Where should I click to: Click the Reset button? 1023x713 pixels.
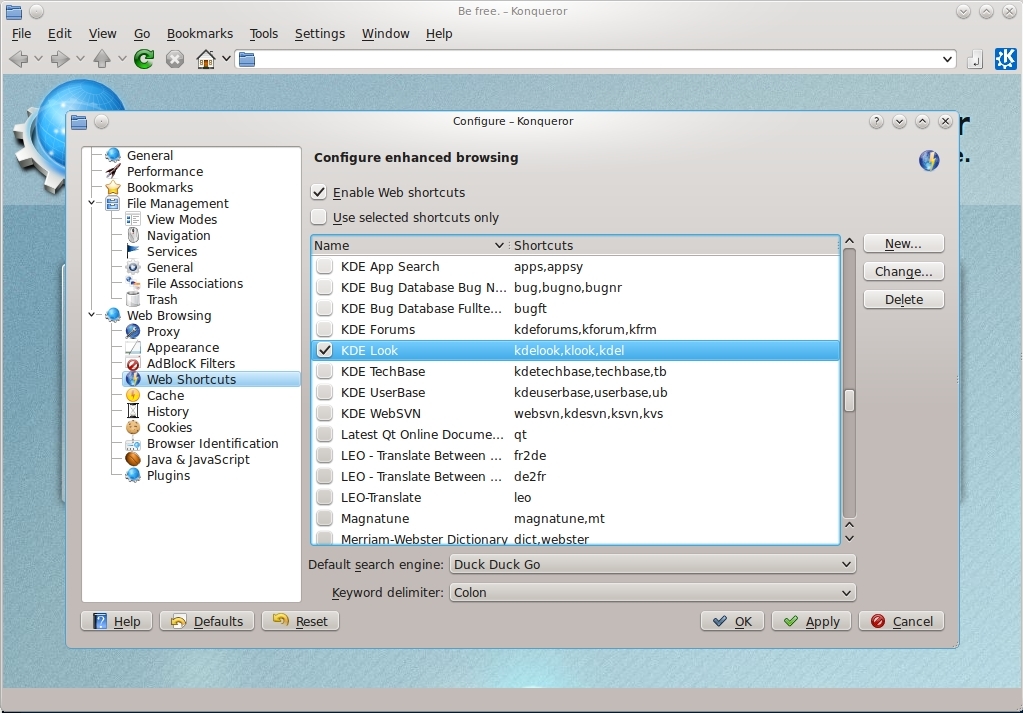click(300, 621)
